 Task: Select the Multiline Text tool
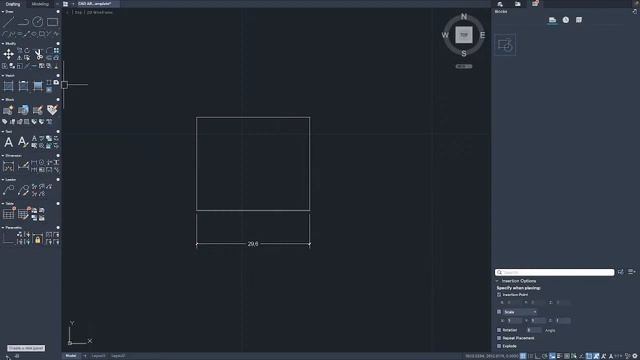click(x=9, y=142)
